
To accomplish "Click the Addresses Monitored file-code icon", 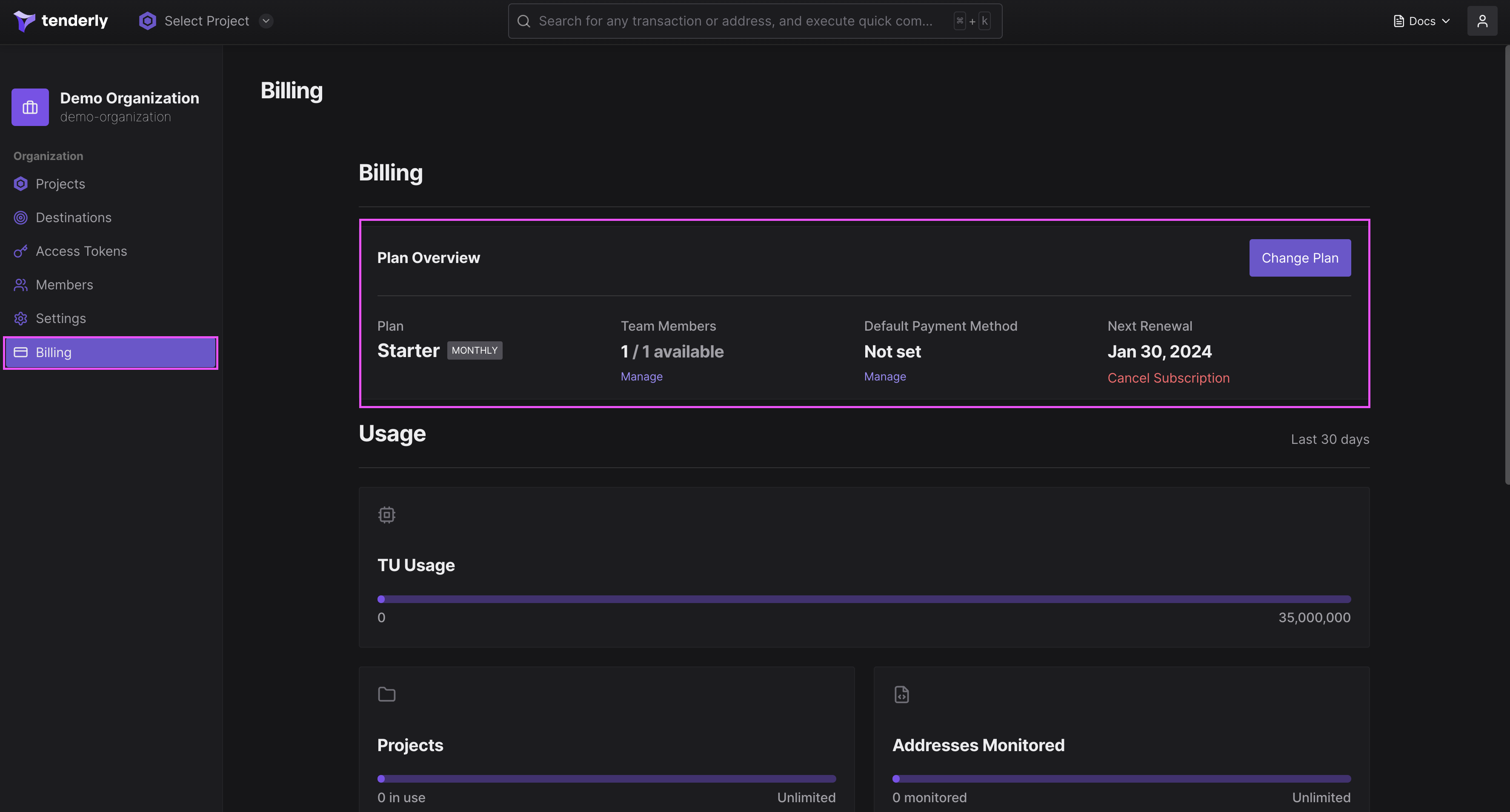I will [x=901, y=694].
